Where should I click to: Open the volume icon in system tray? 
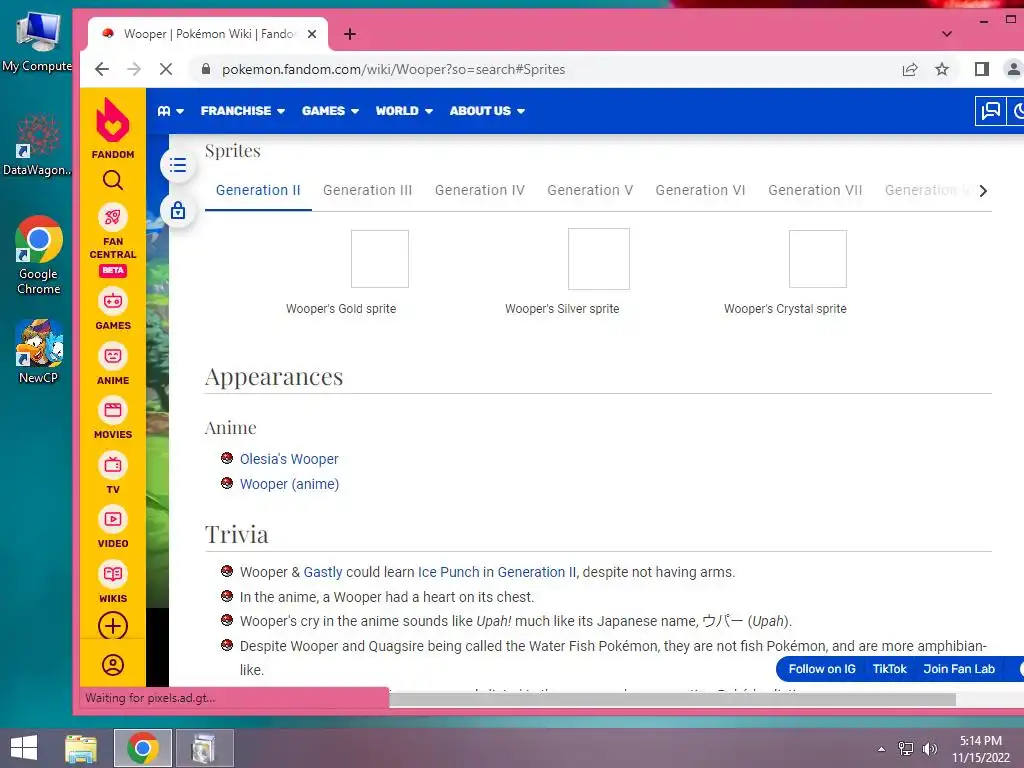tap(930, 749)
